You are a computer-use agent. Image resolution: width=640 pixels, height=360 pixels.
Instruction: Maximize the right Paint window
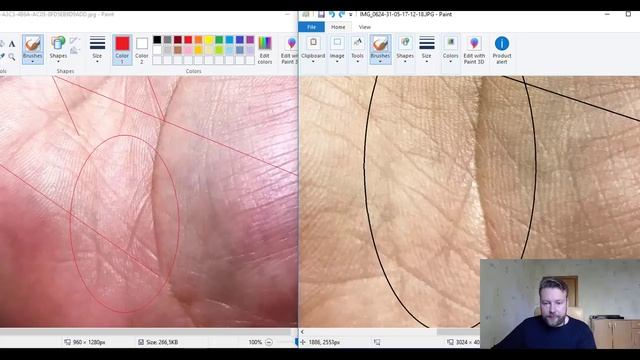click(x=628, y=14)
